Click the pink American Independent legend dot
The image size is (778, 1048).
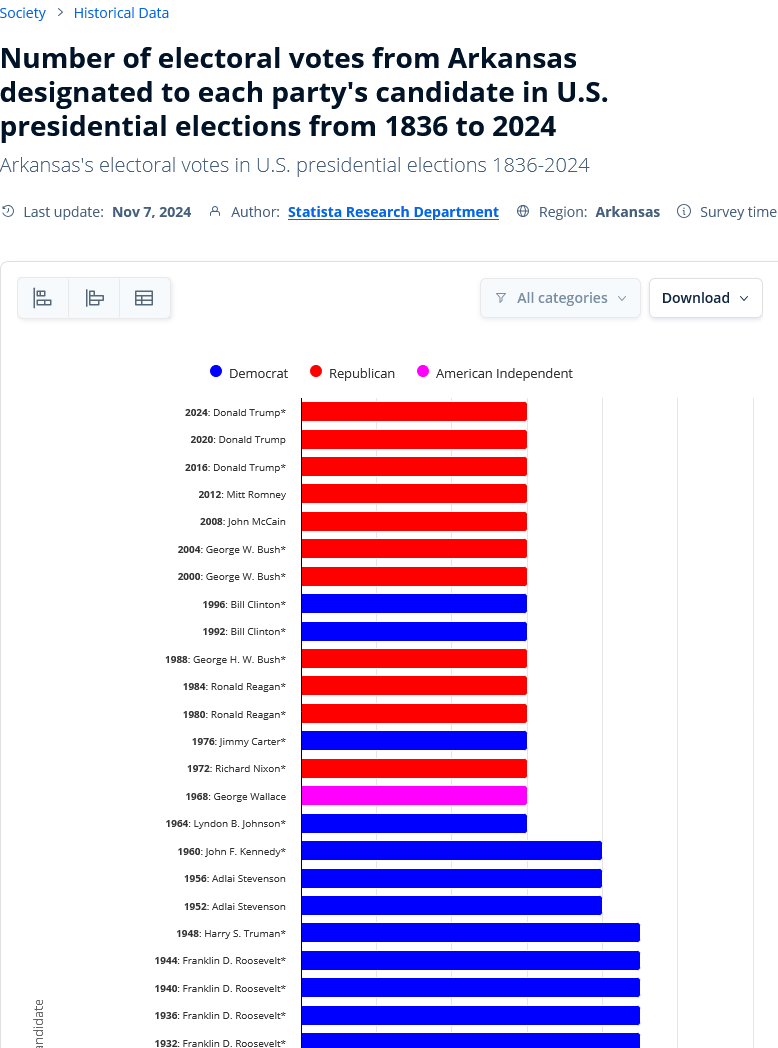pos(422,372)
